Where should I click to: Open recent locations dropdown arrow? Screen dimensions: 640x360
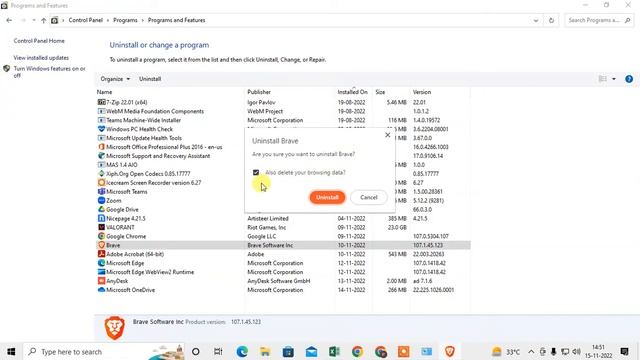34,20
